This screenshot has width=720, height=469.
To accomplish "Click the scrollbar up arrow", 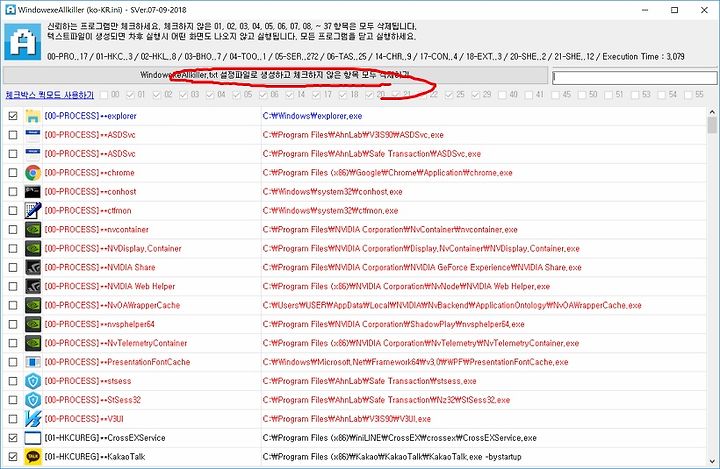I will [712, 112].
